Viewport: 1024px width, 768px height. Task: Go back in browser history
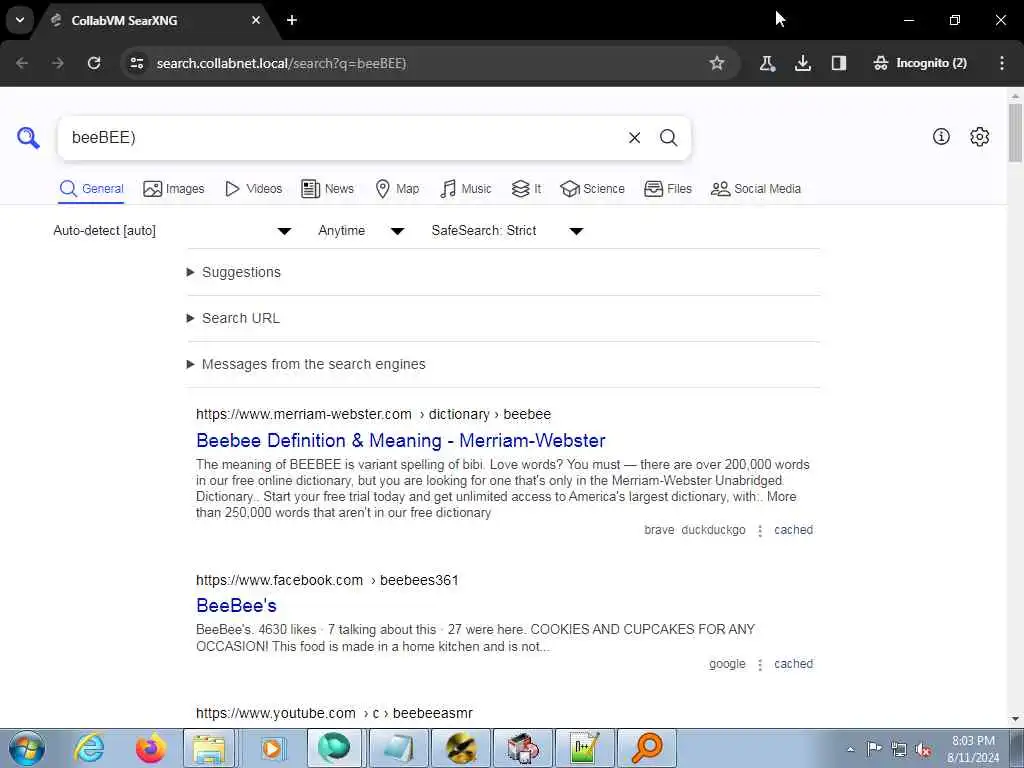pos(22,63)
